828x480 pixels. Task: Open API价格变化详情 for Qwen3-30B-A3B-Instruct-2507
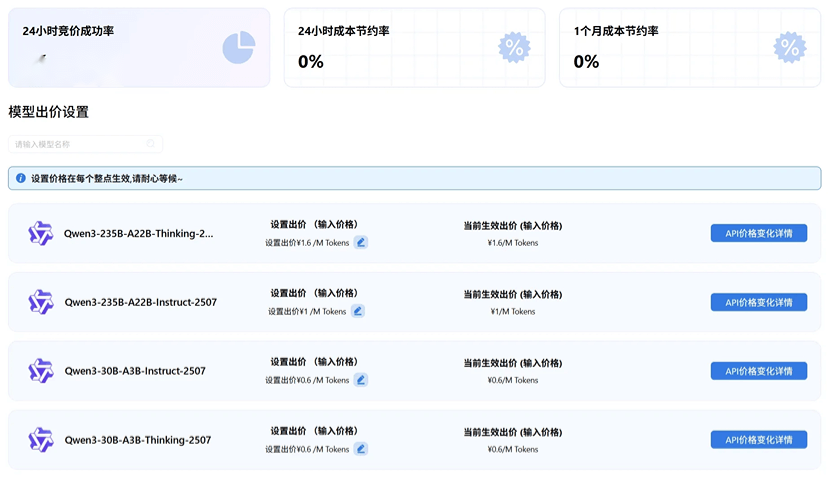(759, 371)
